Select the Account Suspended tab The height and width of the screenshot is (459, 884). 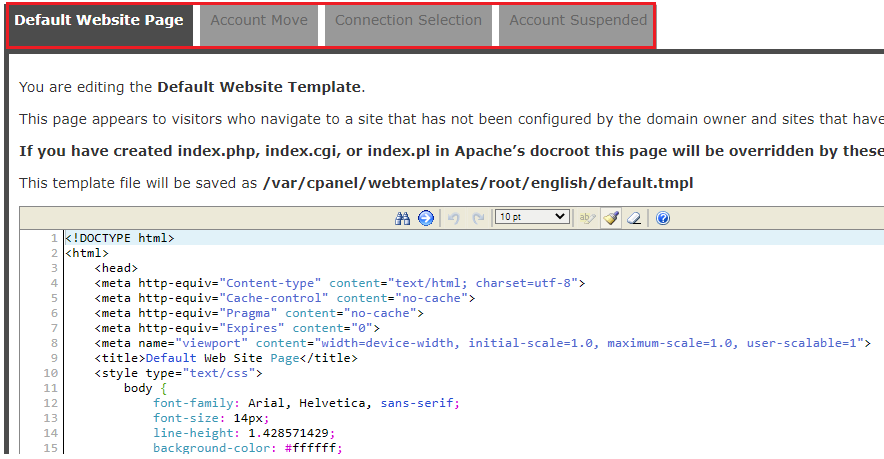click(x=577, y=21)
